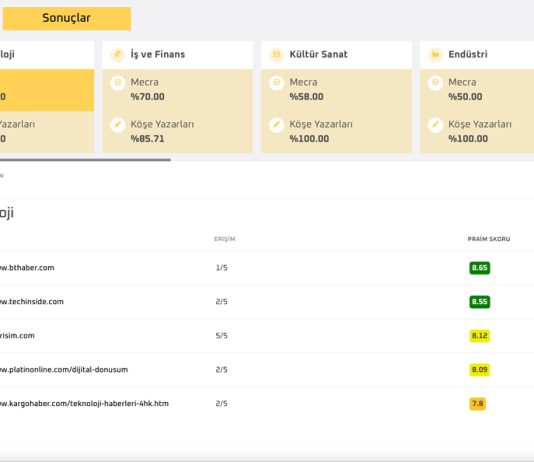Open the kargohaber.com teknoloji-haberleri link
The image size is (534, 462).
pos(84,404)
